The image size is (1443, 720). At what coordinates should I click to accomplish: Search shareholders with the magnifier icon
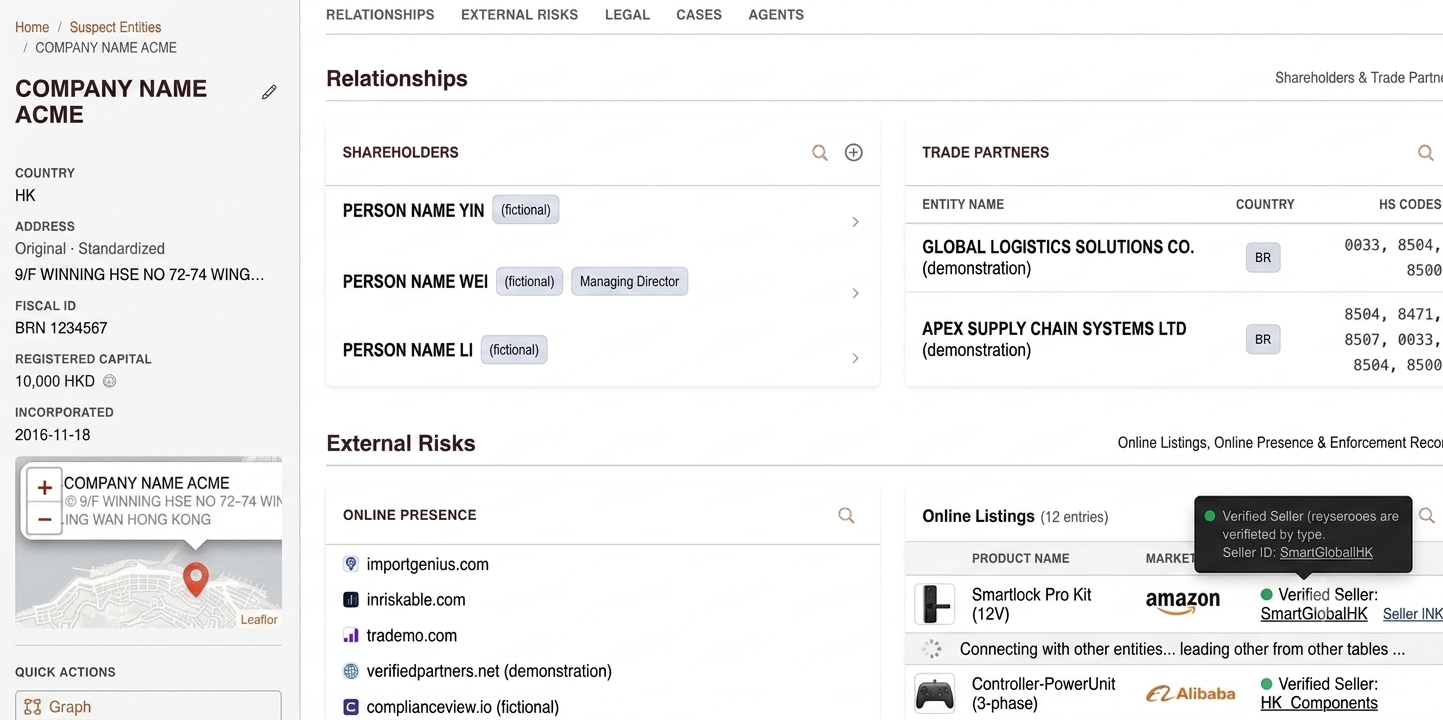point(820,153)
